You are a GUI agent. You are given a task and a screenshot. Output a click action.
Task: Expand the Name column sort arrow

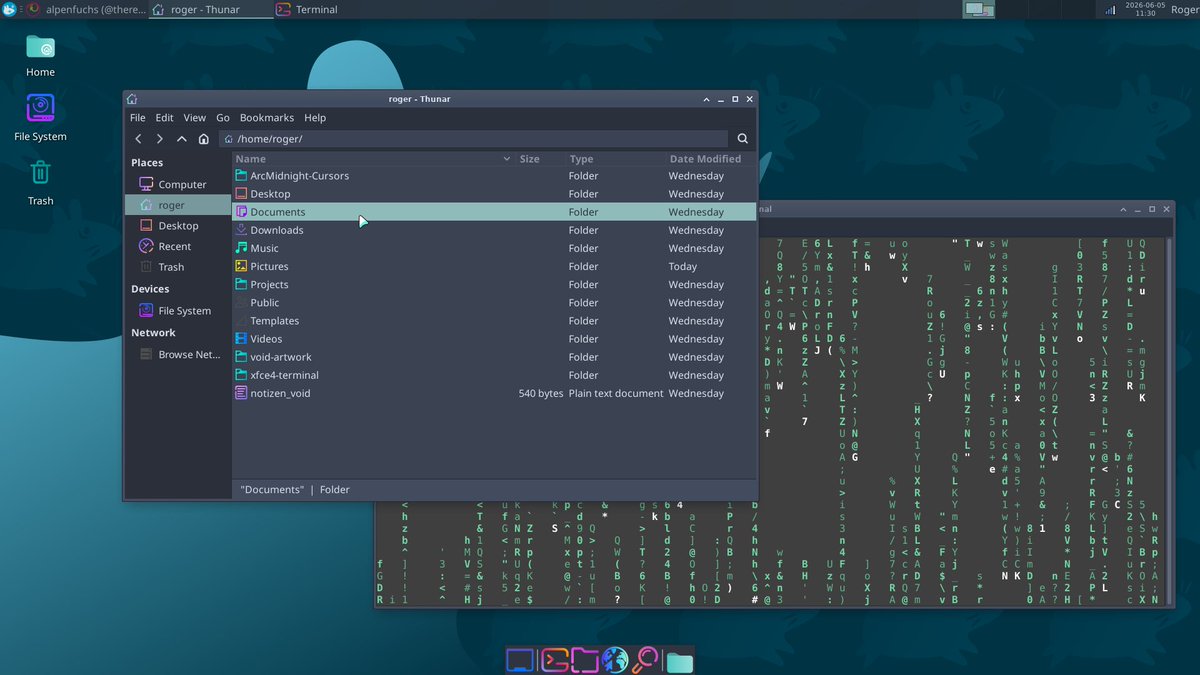[506, 159]
